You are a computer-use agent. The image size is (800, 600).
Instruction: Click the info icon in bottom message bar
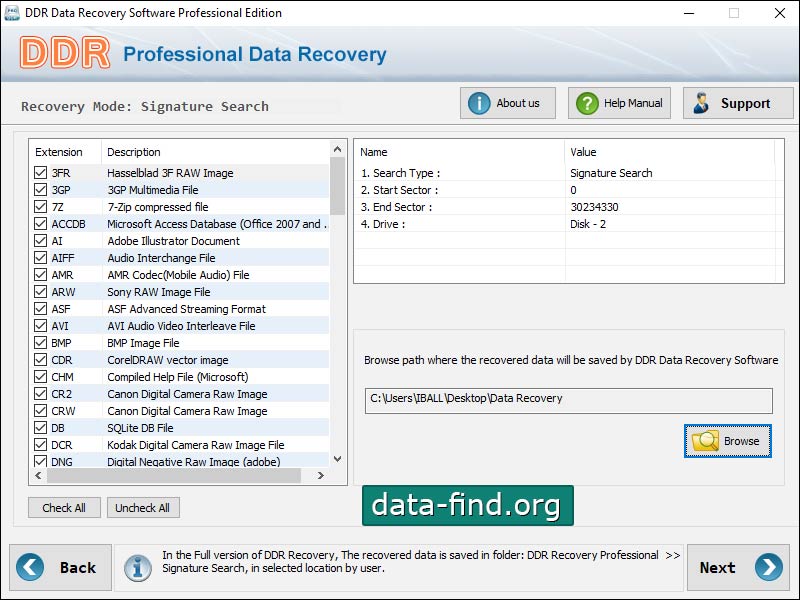[138, 567]
